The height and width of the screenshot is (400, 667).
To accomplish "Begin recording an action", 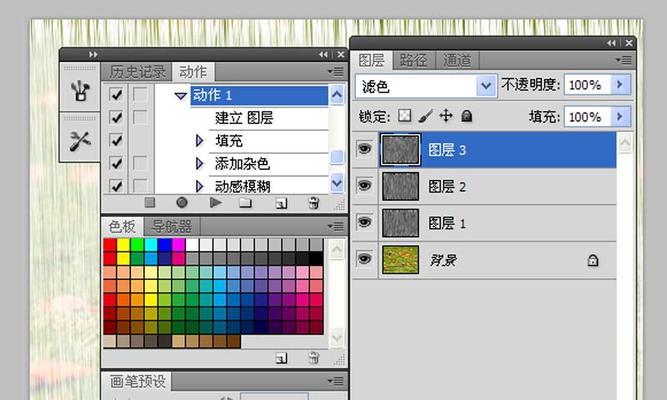I will tap(182, 203).
